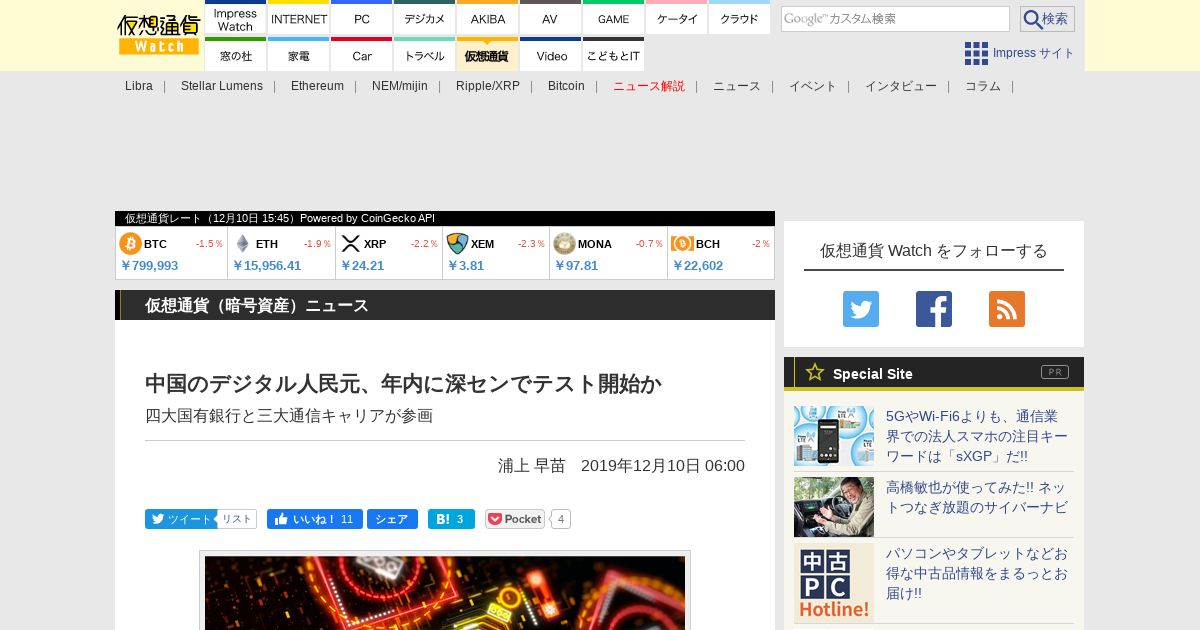Click author name 浦上 早苗
Screen dimensions: 1200x630
click(x=532, y=466)
